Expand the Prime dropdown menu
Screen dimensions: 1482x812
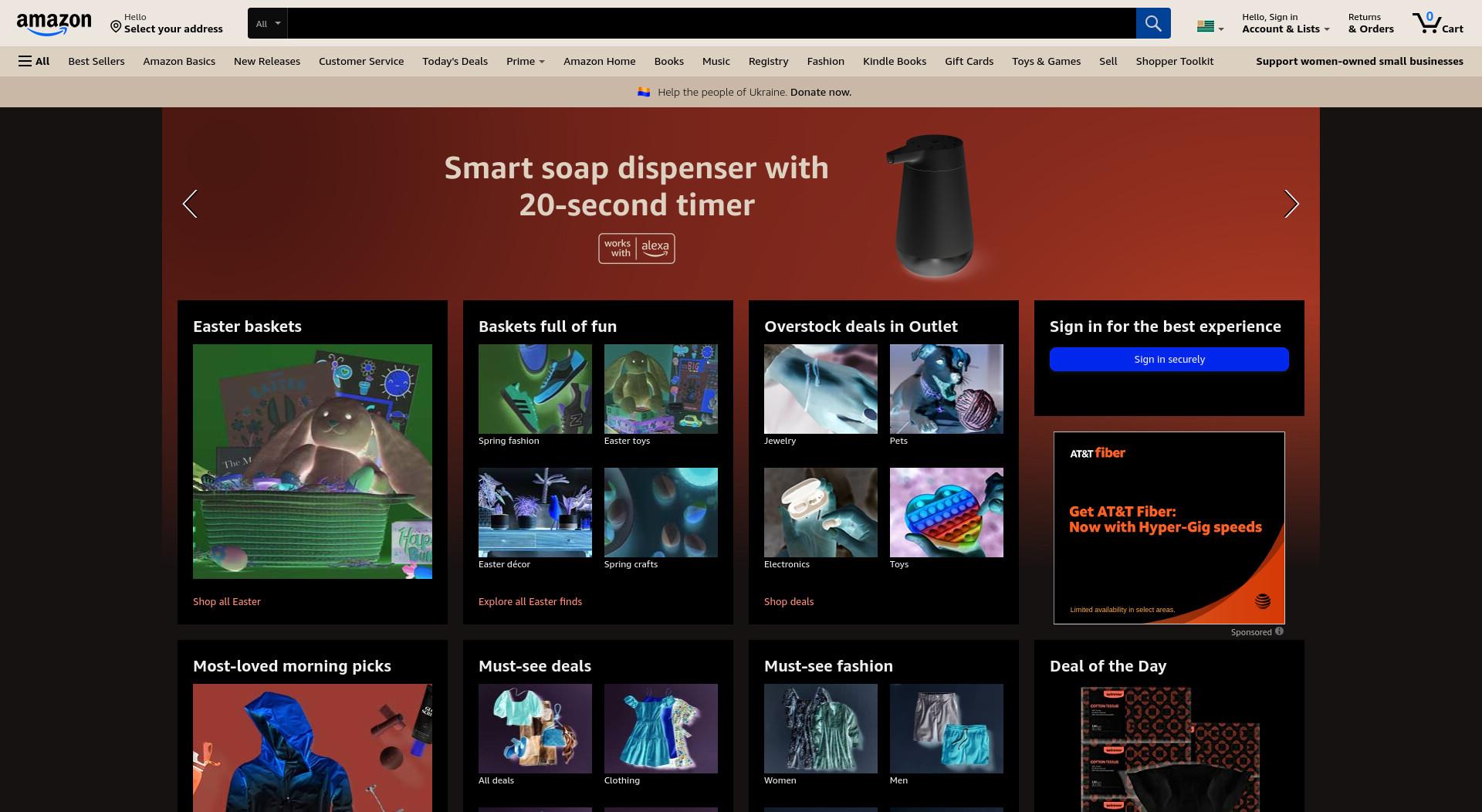(x=525, y=61)
